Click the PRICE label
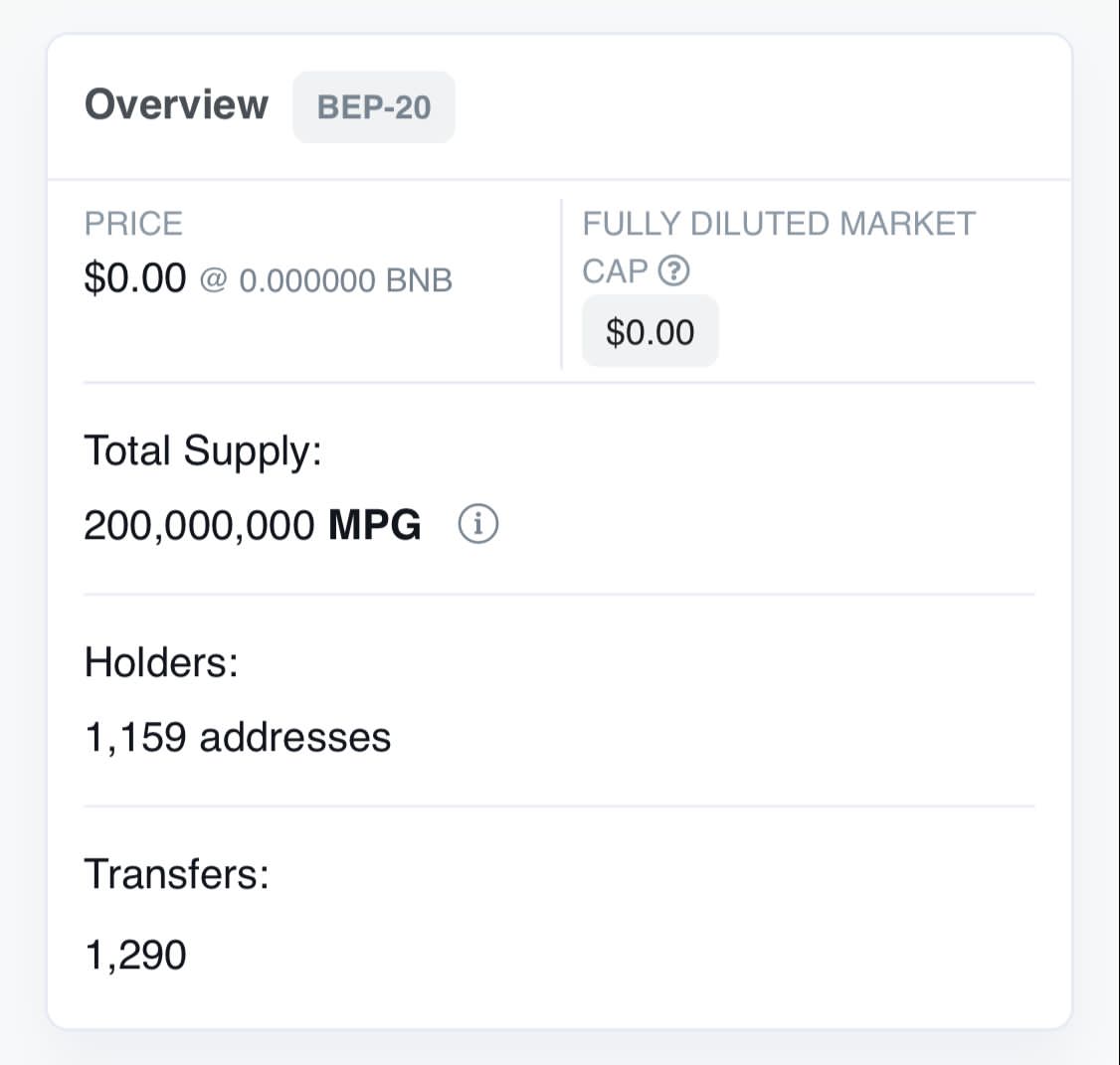Viewport: 1120px width, 1065px height. (x=133, y=224)
